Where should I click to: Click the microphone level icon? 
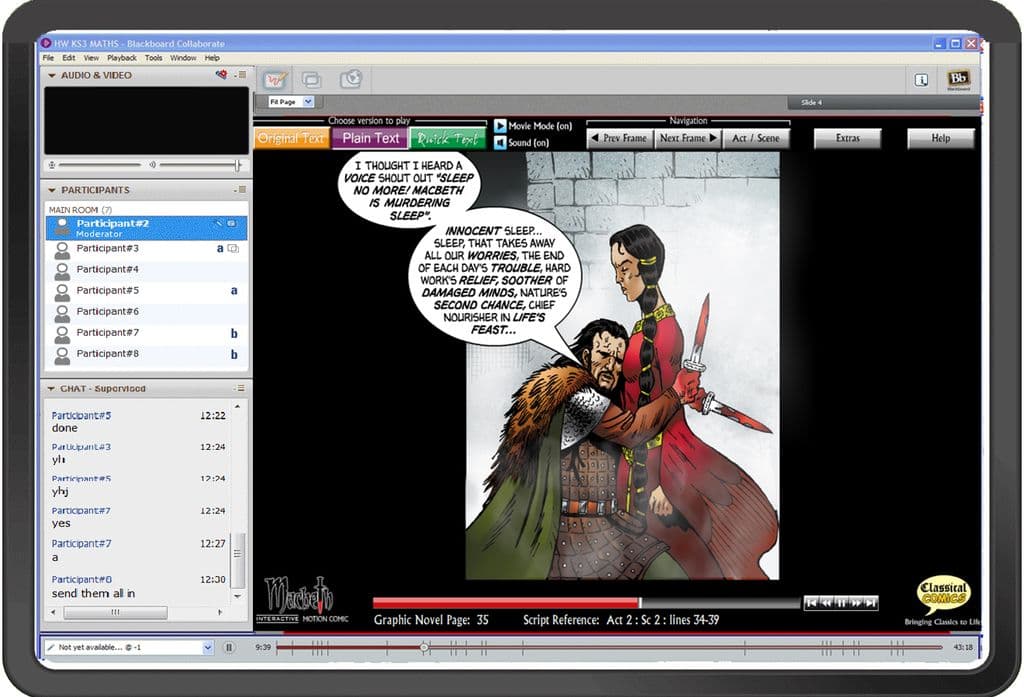52,165
